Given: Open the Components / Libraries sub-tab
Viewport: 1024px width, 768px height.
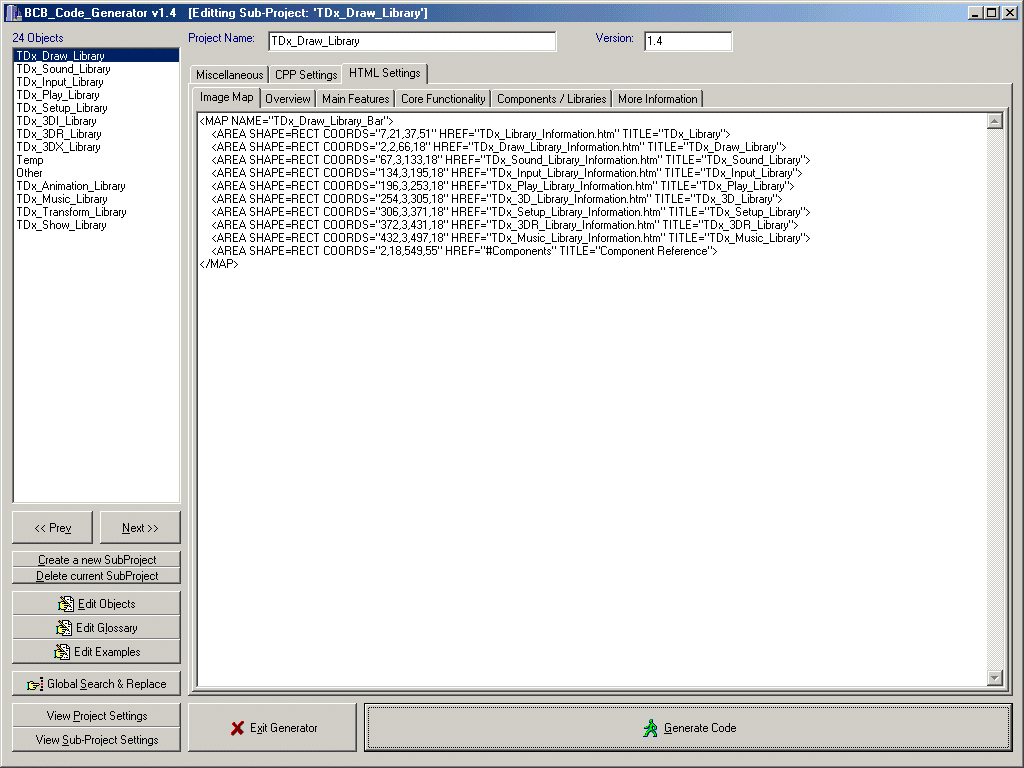Looking at the screenshot, I should click(551, 99).
